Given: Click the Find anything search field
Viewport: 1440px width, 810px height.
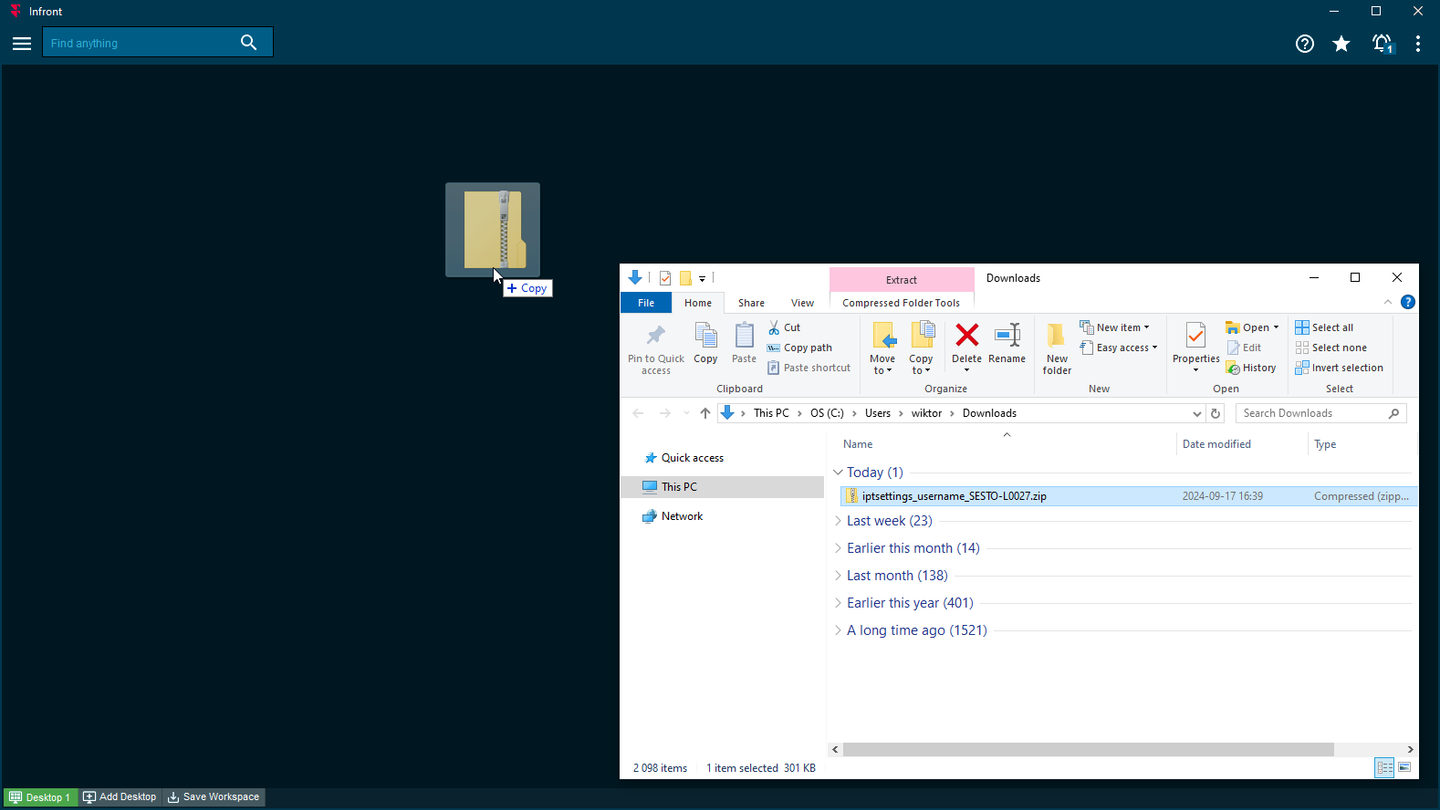Looking at the screenshot, I should [x=140, y=43].
